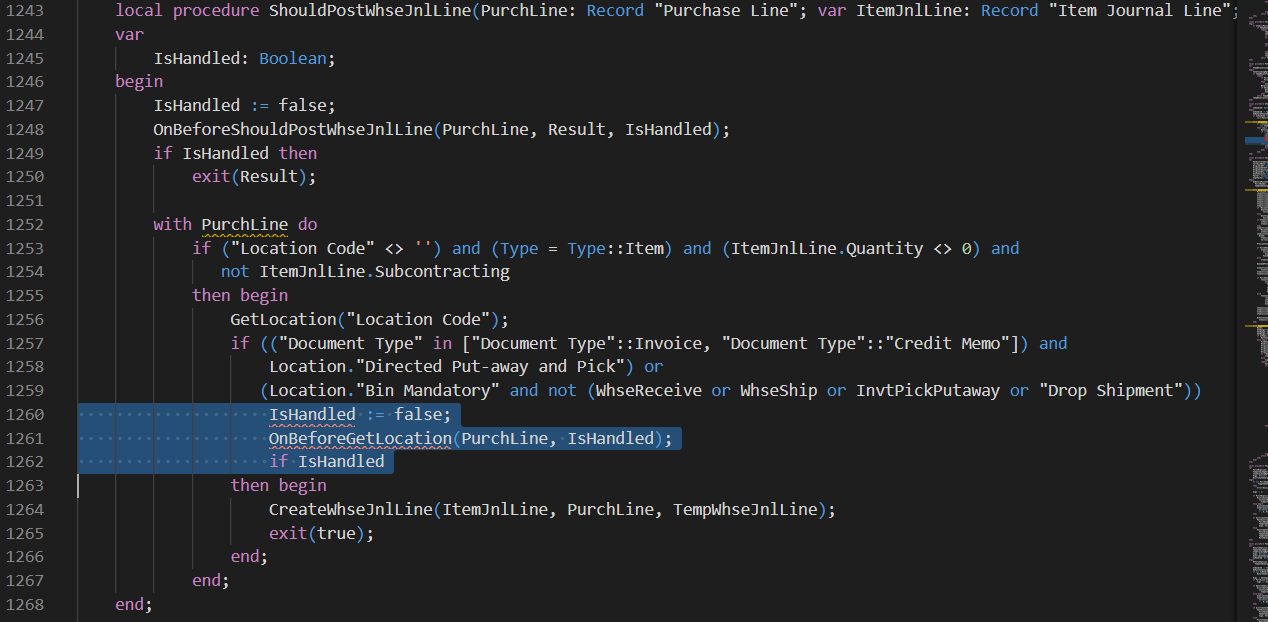Click the begin keyword on line 1246

[139, 82]
